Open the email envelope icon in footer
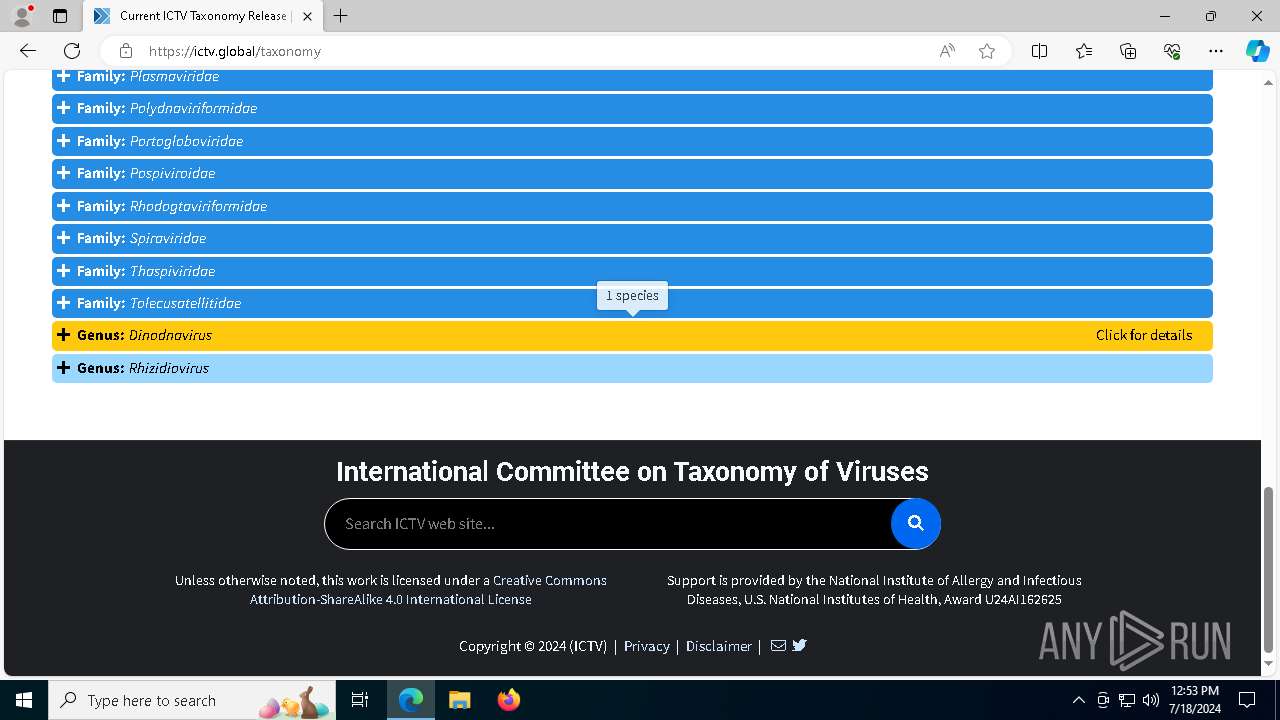This screenshot has height=720, width=1280. point(778,645)
